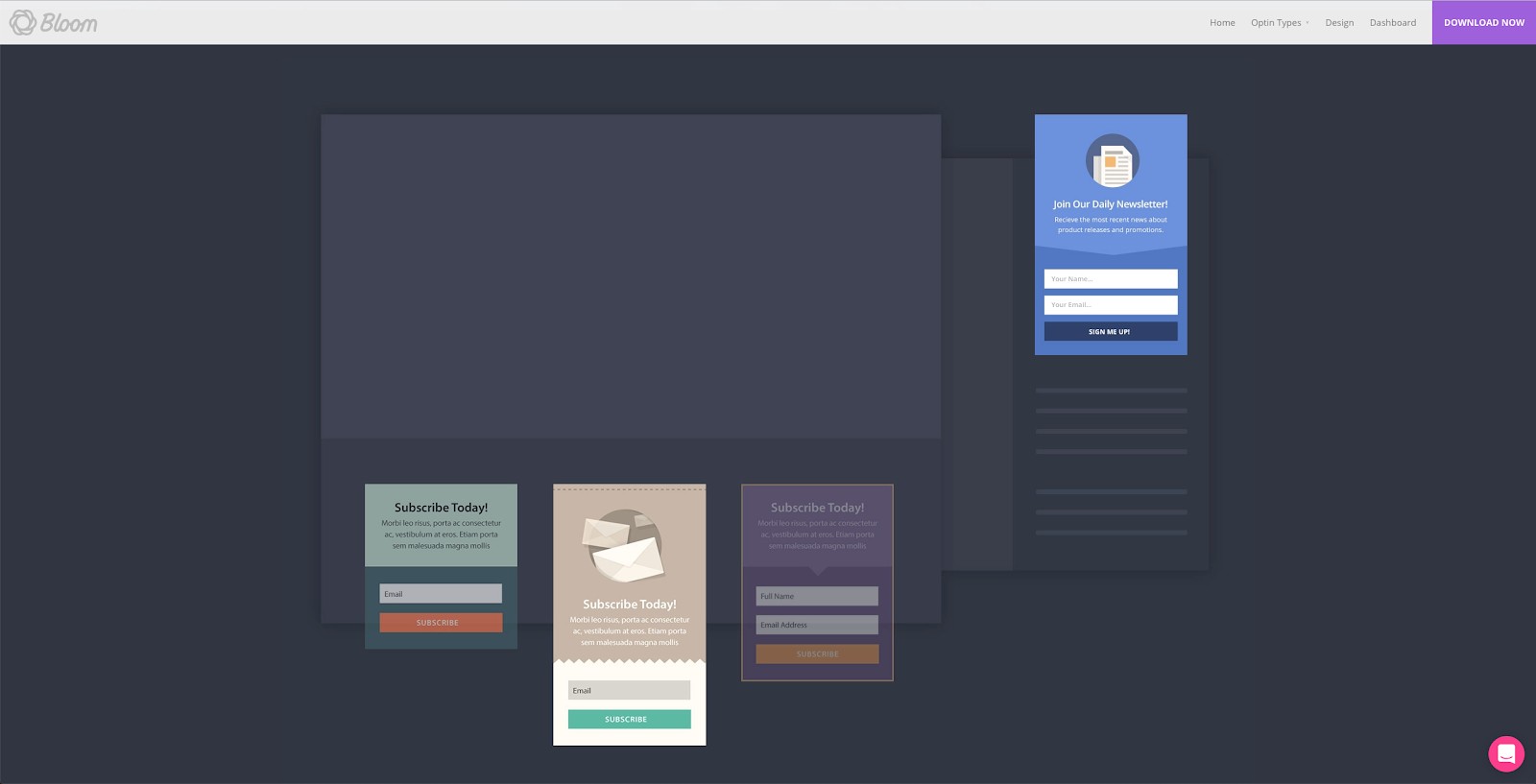Hit the green Subscribe button in beige card
This screenshot has width=1536, height=784.
point(629,719)
